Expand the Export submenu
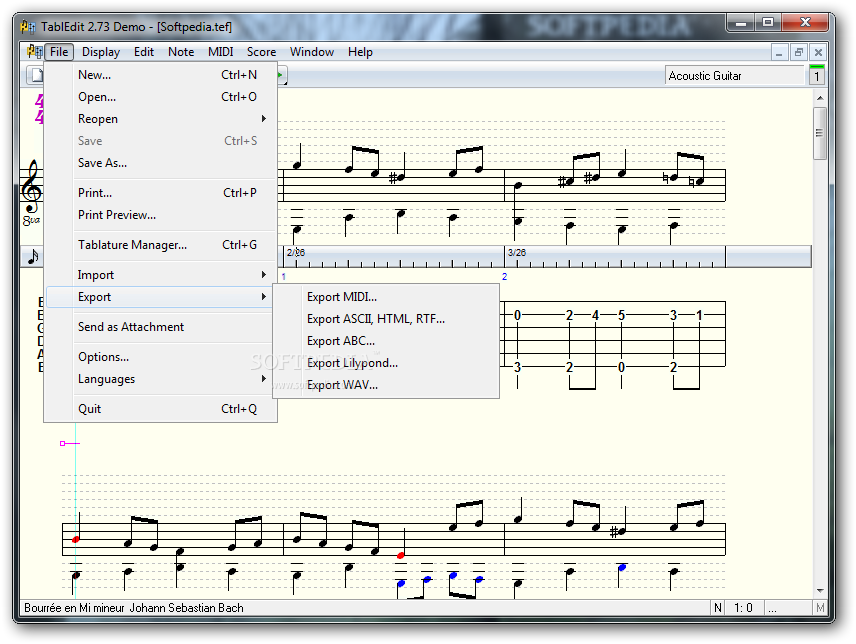Image resolution: width=856 pixels, height=644 pixels. (160, 297)
